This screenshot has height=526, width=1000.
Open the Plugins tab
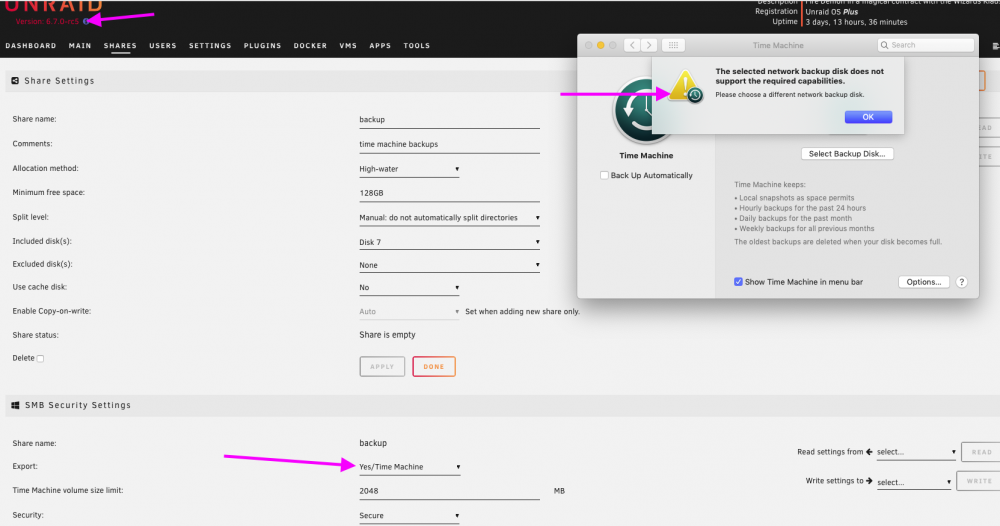[x=262, y=46]
